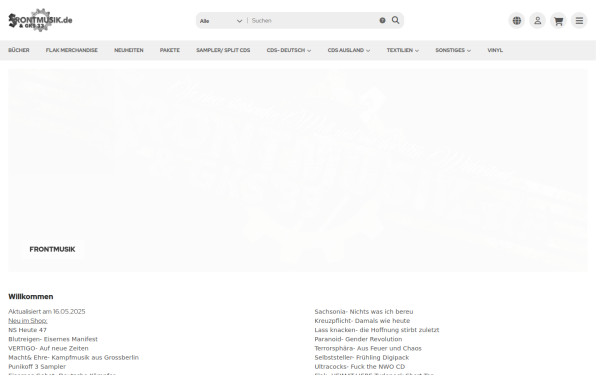Open the Neuheiten page

(129, 50)
